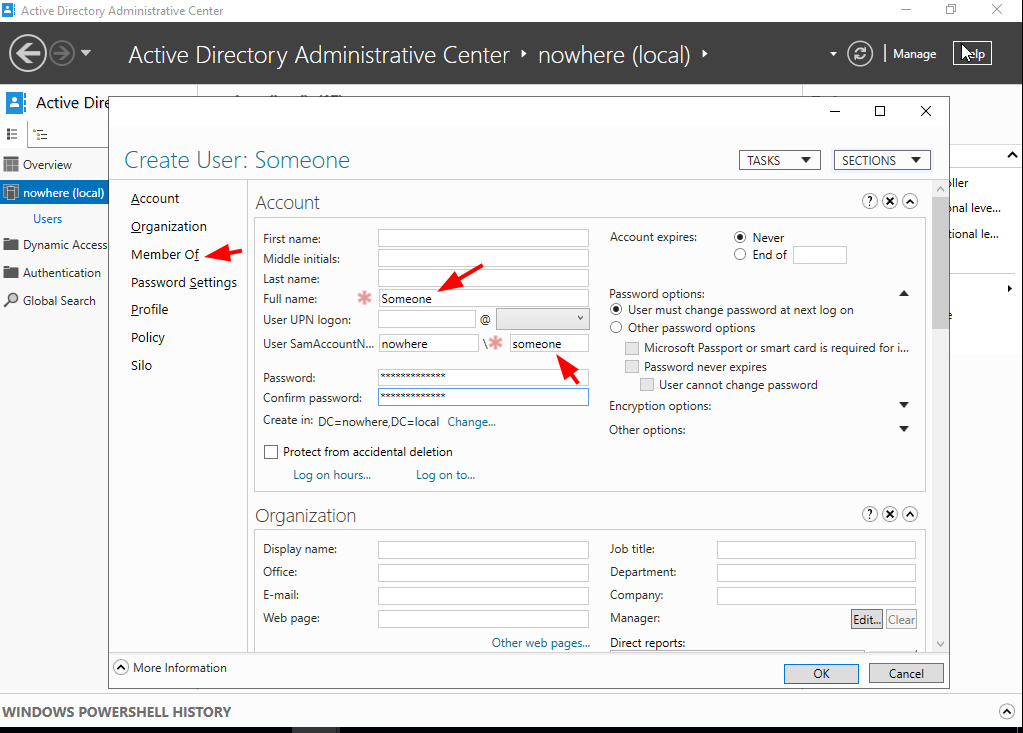Viewport: 1023px width, 733px height.
Task: Select User must change password at next log on
Action: tap(616, 310)
